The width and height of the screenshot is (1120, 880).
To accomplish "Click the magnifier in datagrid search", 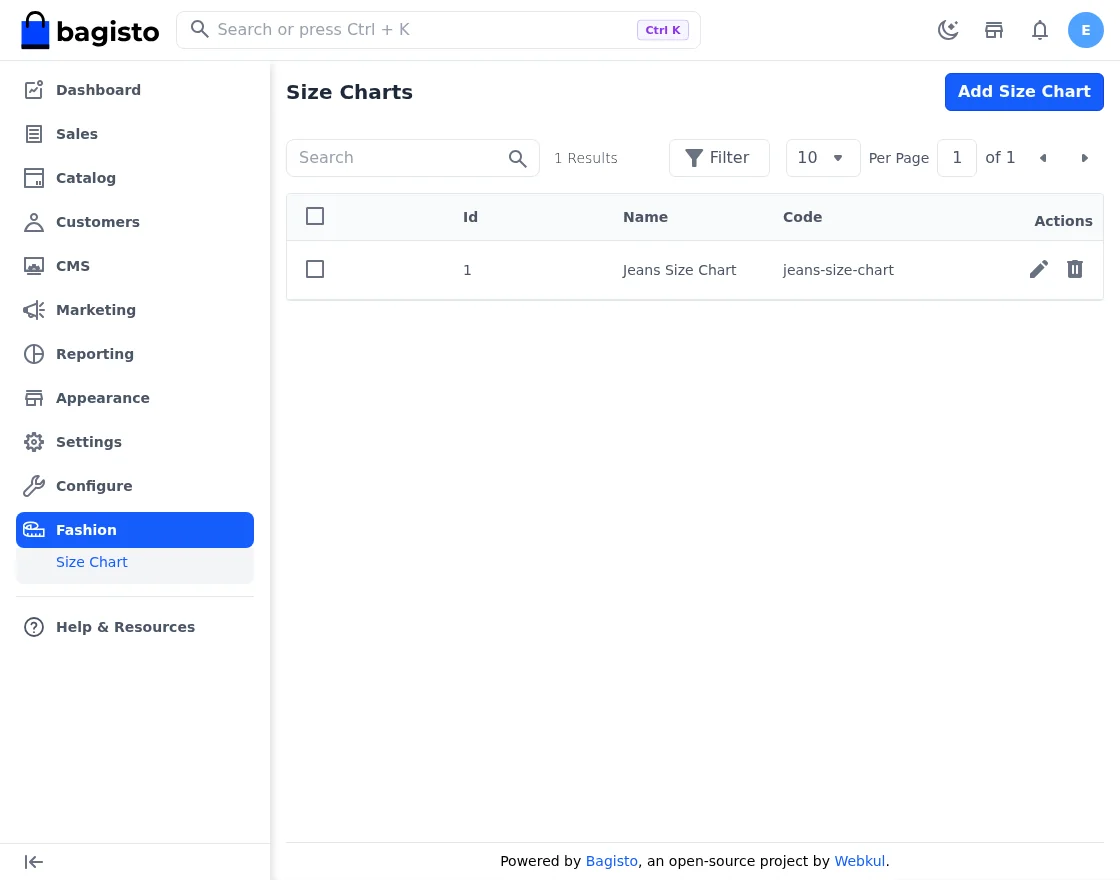I will (517, 159).
